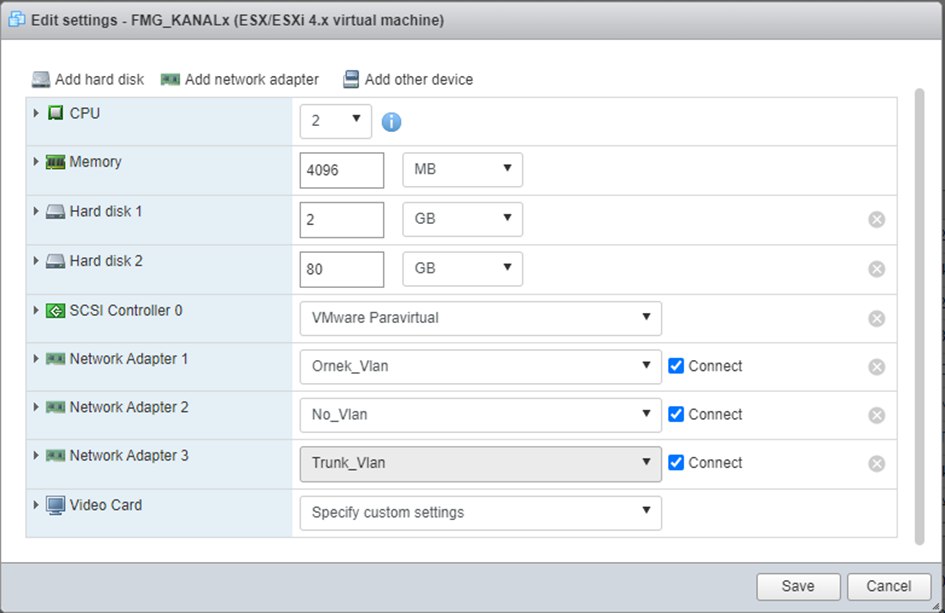This screenshot has width=945, height=613.
Task: Cancel the Edit settings dialog
Action: pyautogui.click(x=888, y=587)
